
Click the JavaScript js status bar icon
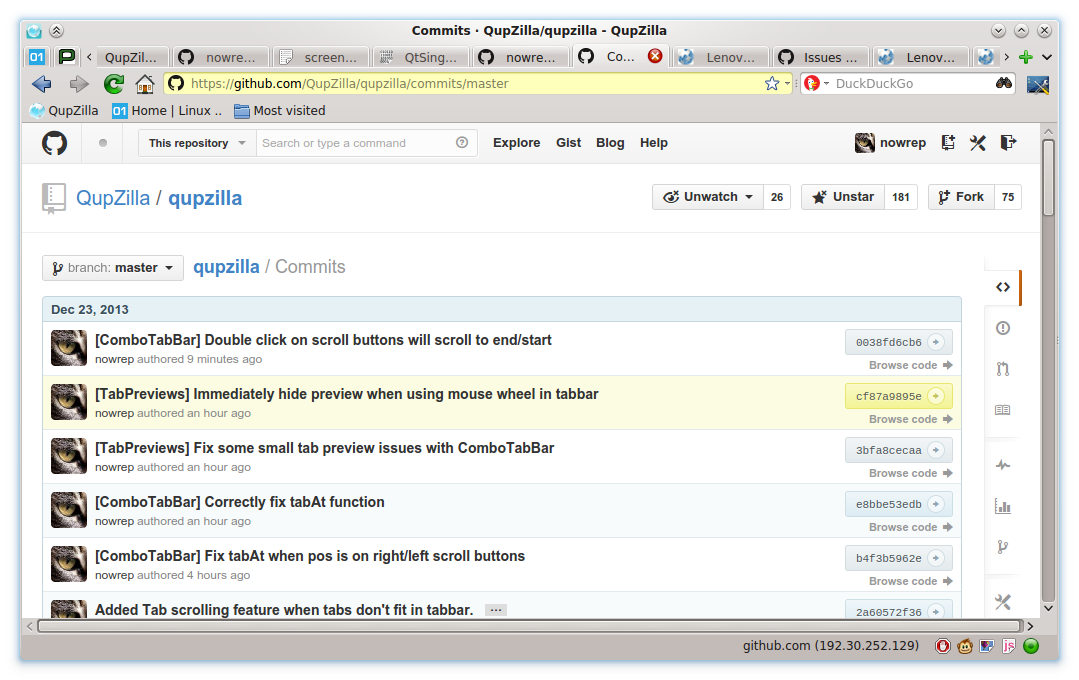point(1009,646)
